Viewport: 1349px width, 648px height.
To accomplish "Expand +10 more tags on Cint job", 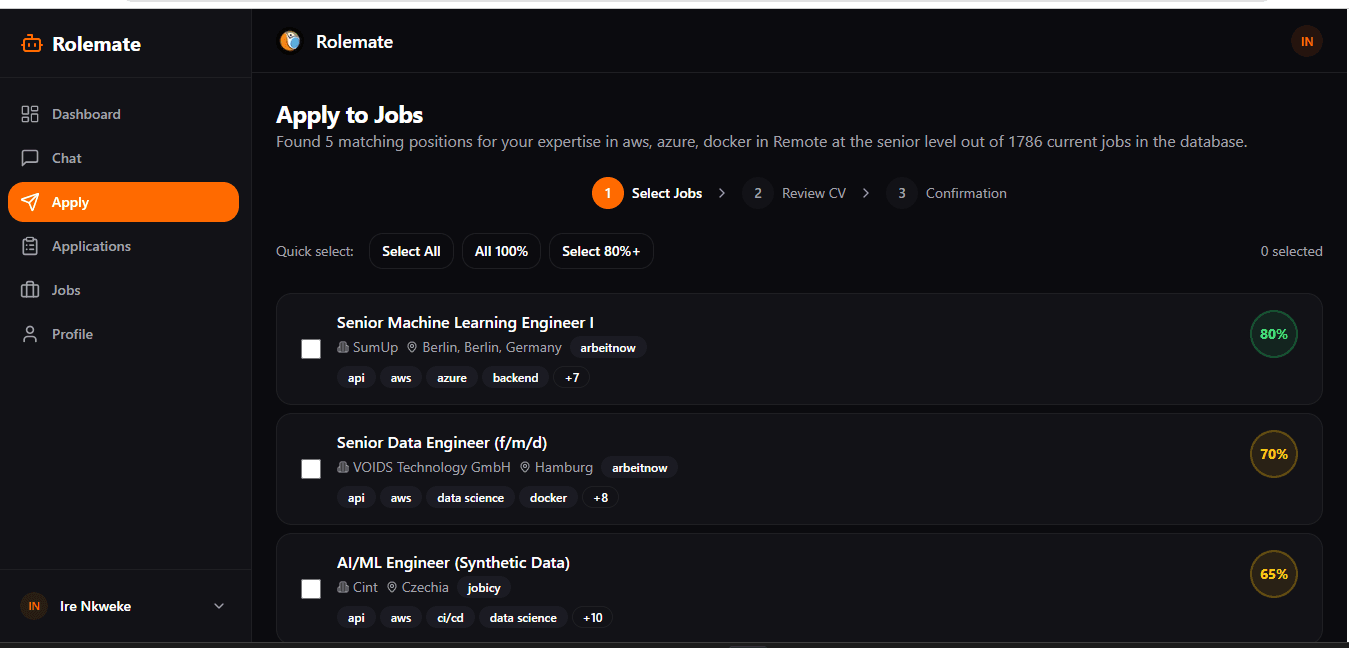I will click(593, 618).
